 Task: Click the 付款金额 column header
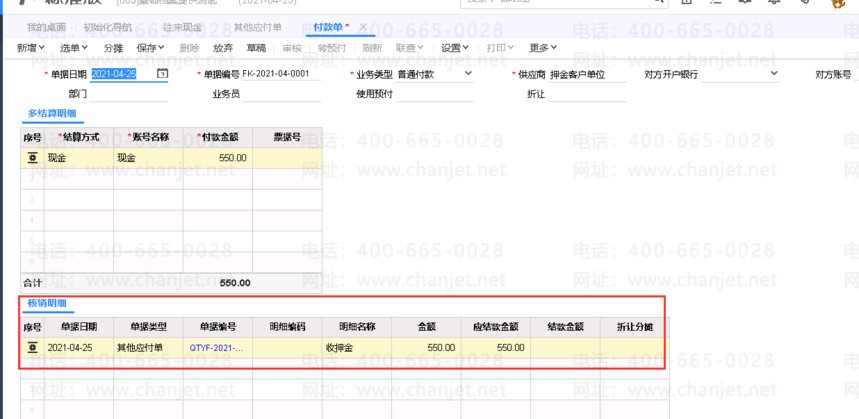(218, 137)
